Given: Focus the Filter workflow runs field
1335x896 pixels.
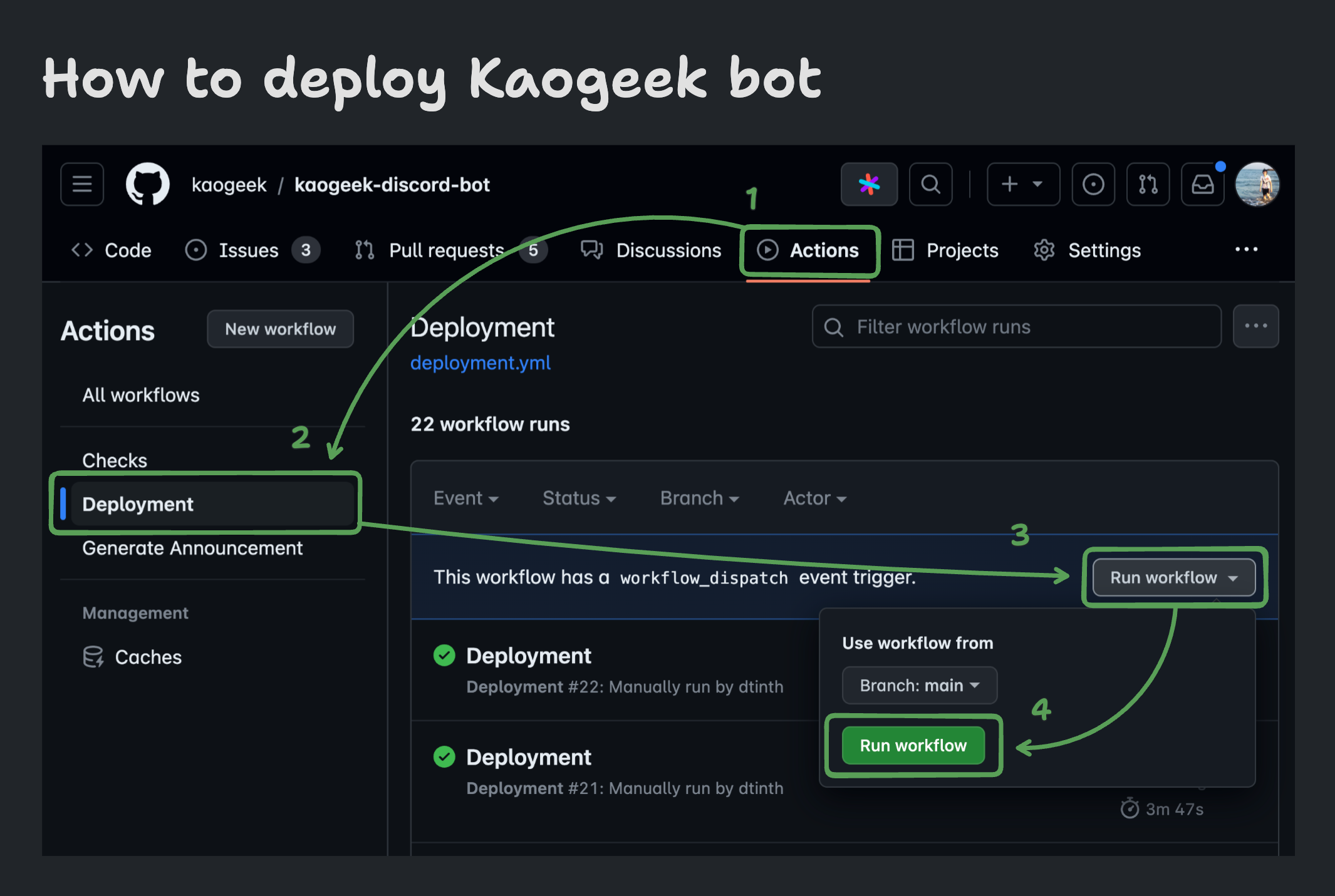Looking at the screenshot, I should point(1016,326).
